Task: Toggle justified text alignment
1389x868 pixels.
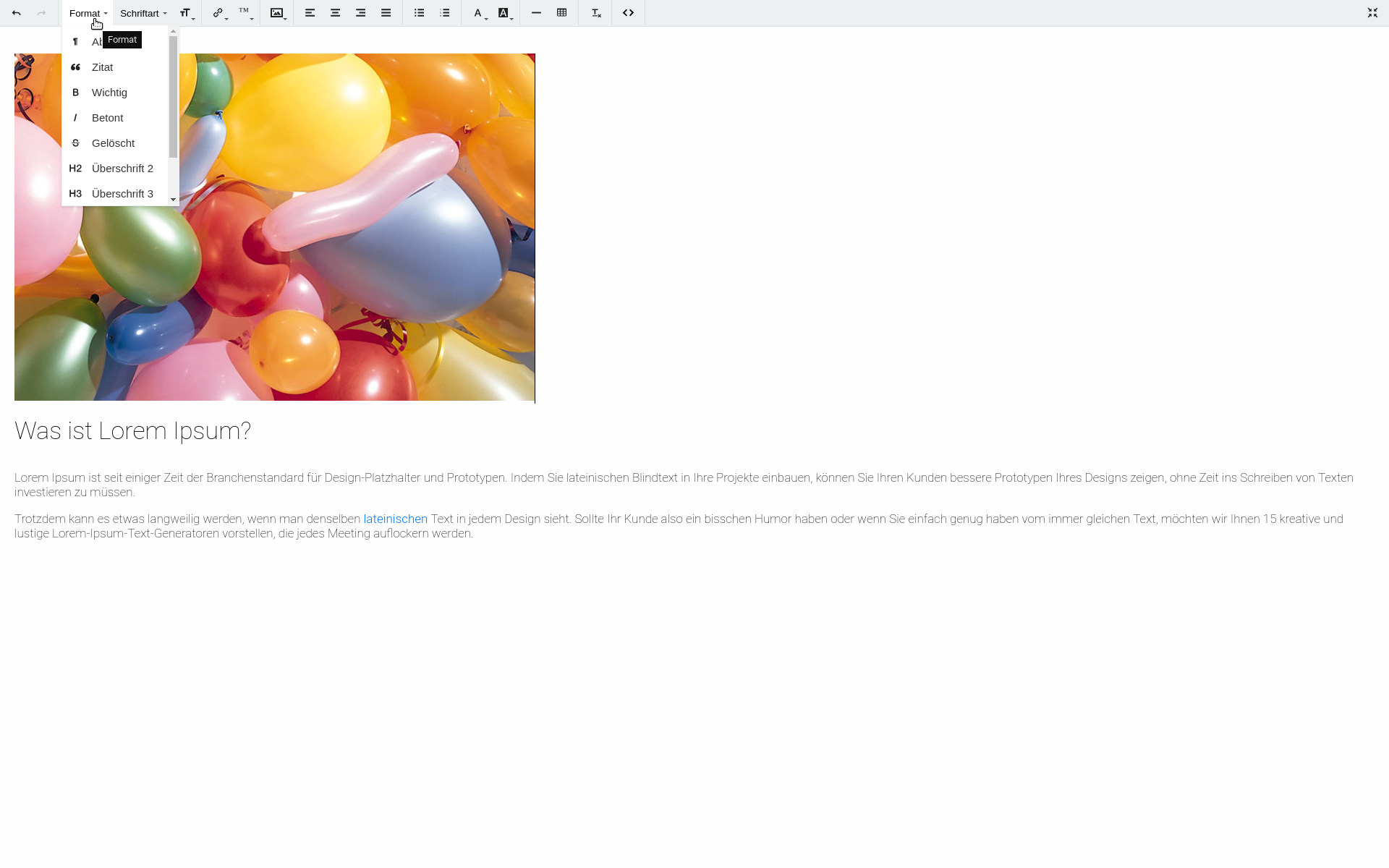Action: click(x=386, y=13)
